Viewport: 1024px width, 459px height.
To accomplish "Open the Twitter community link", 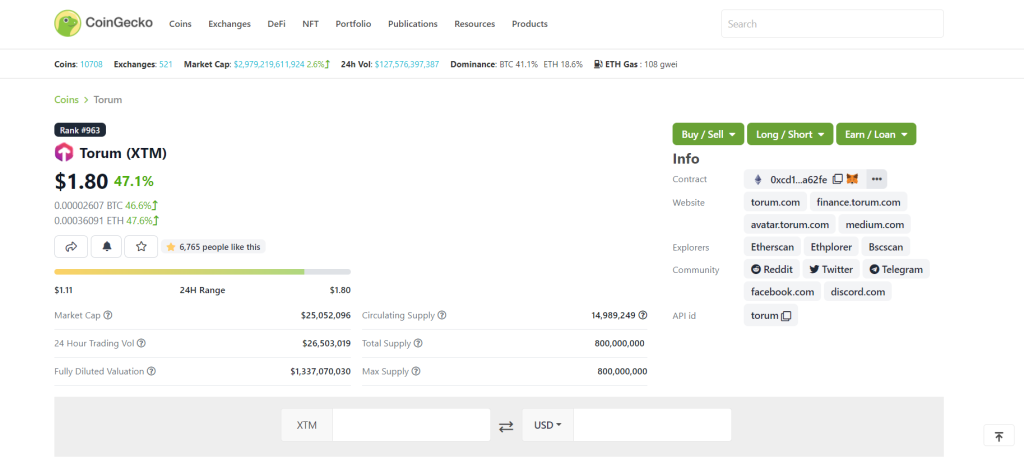I will [x=831, y=269].
